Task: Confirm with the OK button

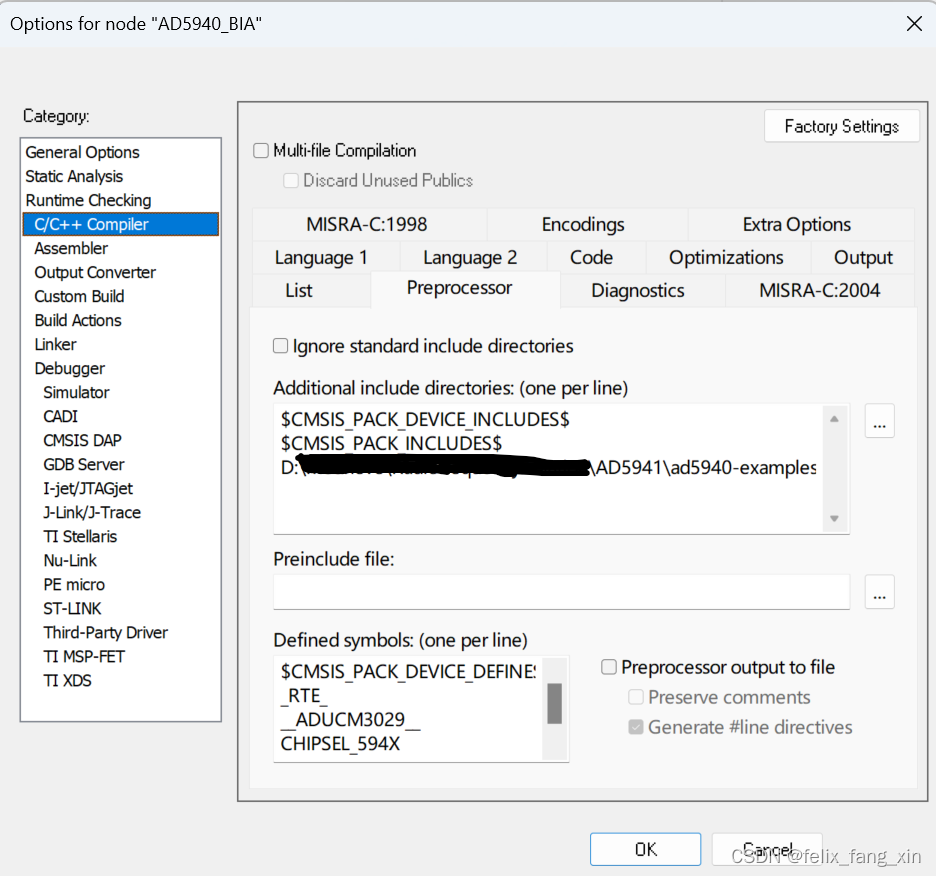Action: tap(645, 849)
